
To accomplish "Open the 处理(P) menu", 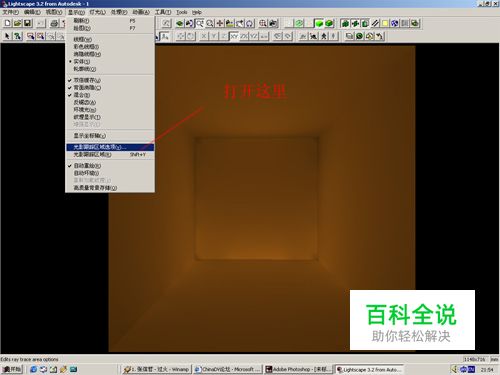I will (x=119, y=12).
